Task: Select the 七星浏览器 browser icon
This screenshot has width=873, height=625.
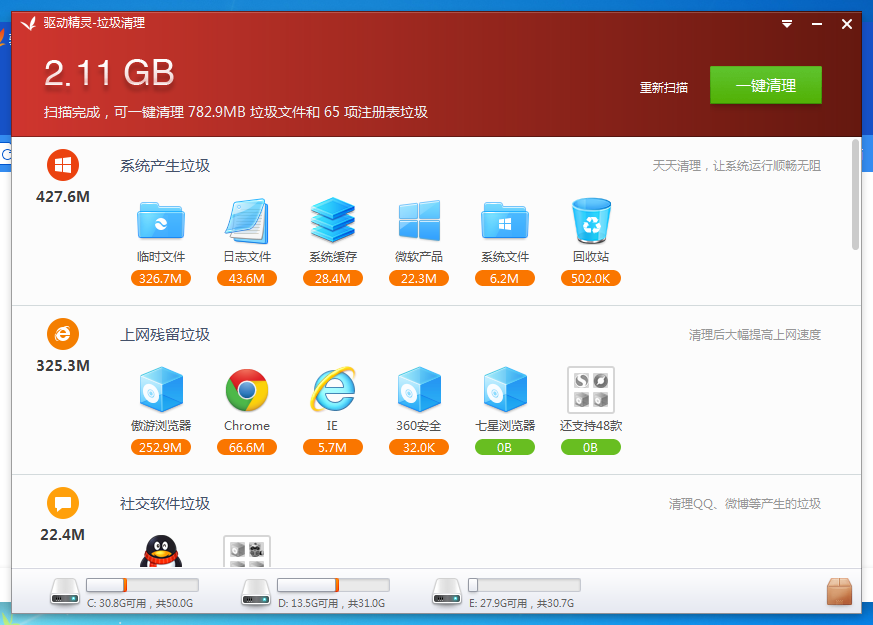Action: point(504,390)
